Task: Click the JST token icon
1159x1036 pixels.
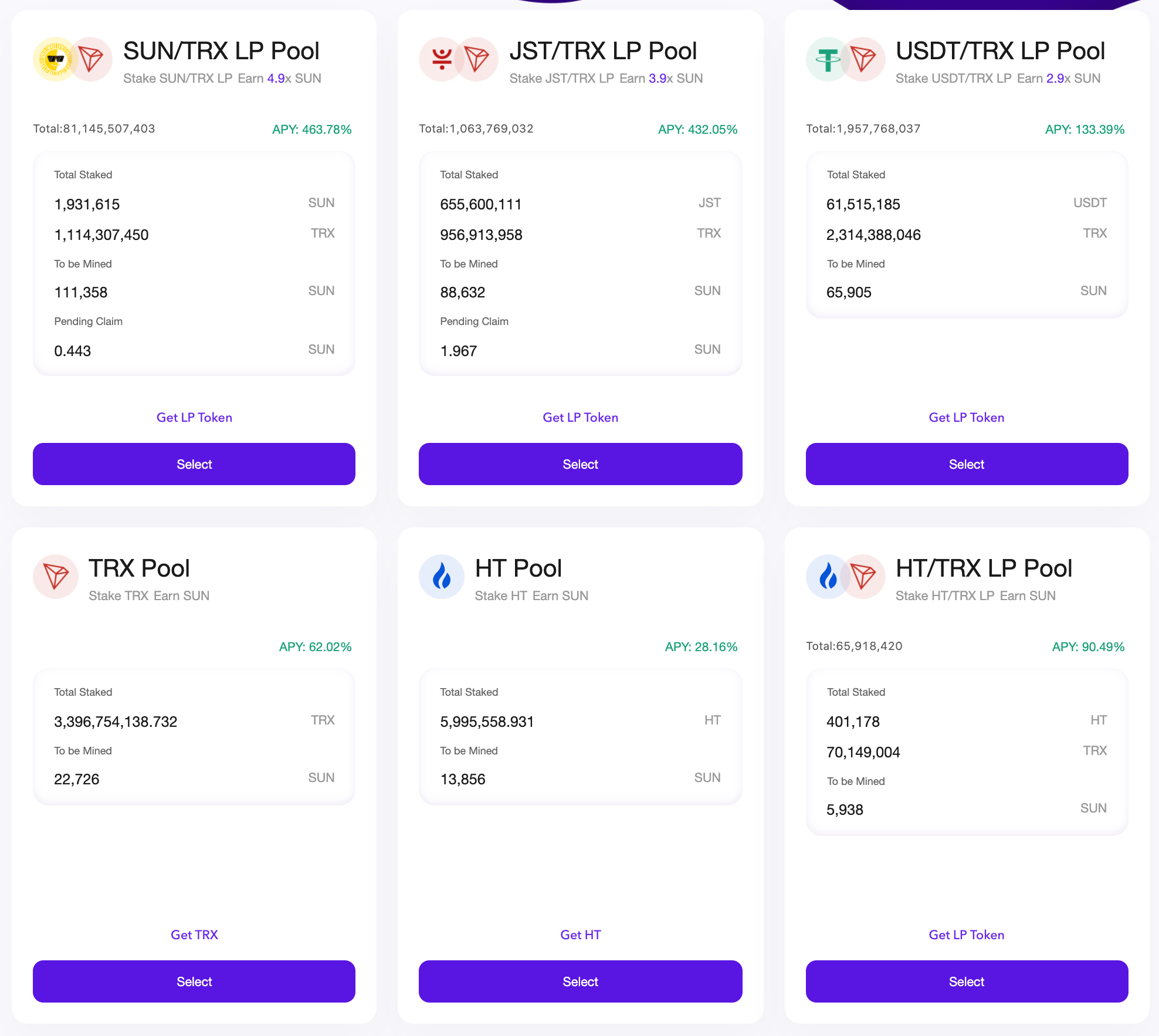Action: pos(440,59)
